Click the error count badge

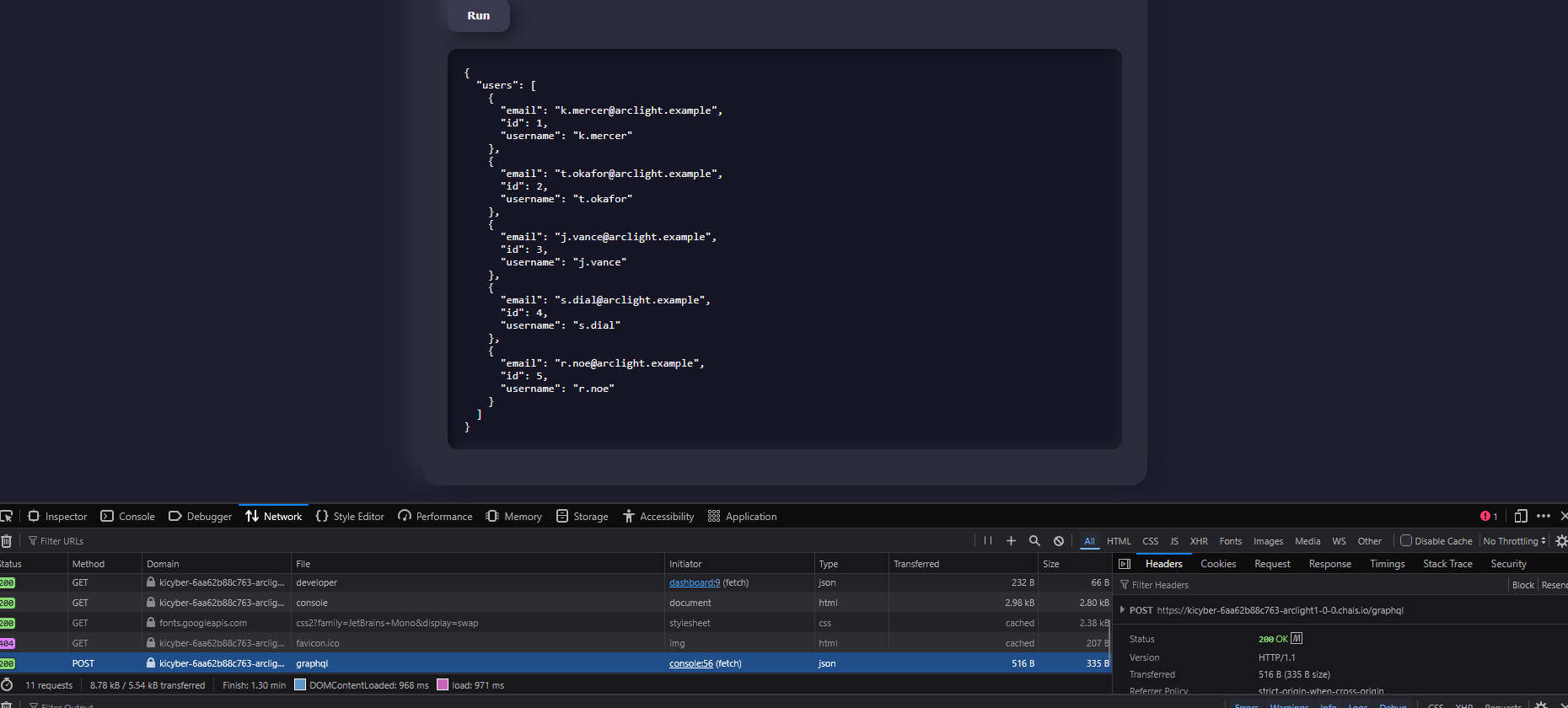coord(1489,516)
